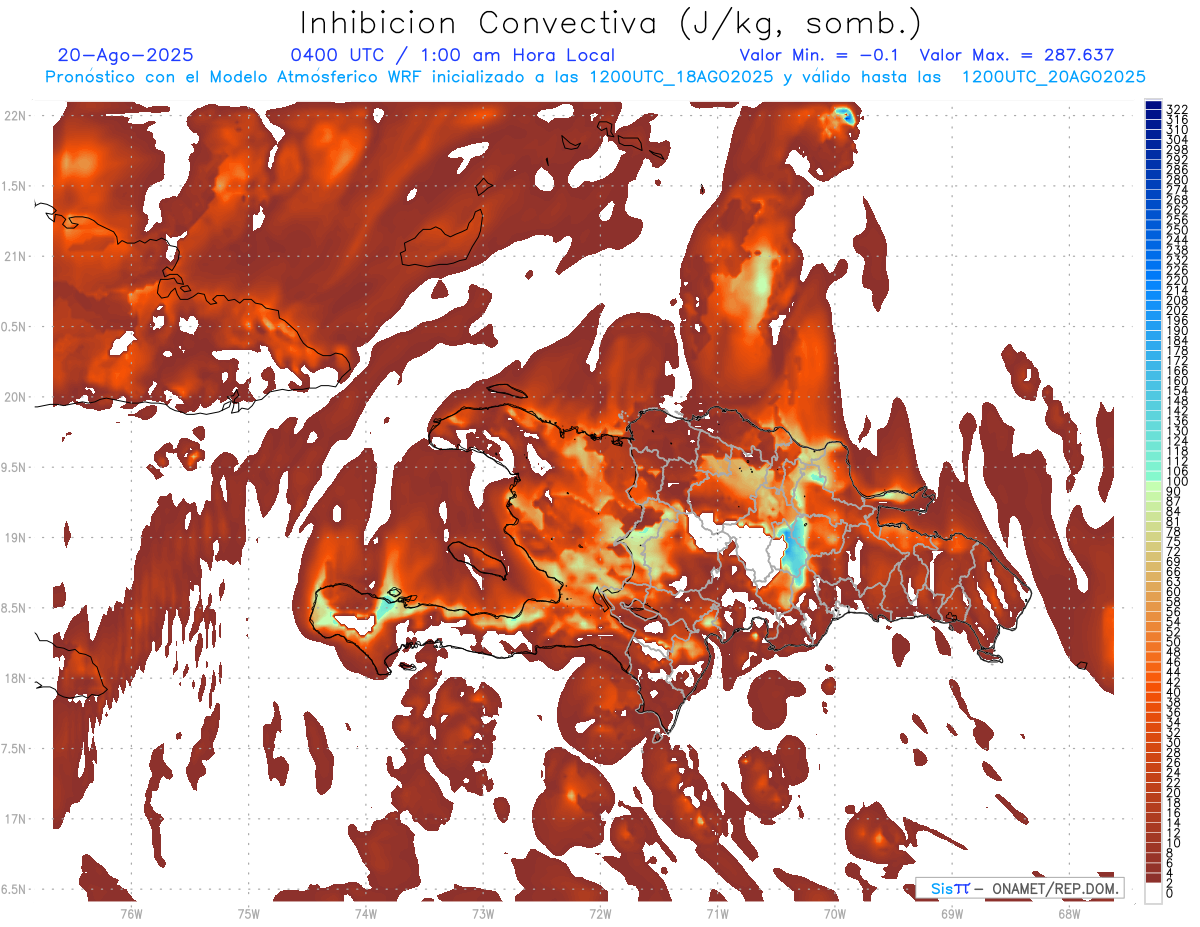Image resolution: width=1200 pixels, height=927 pixels.
Task: Click the "202" color scale value
Action: tap(1177, 310)
